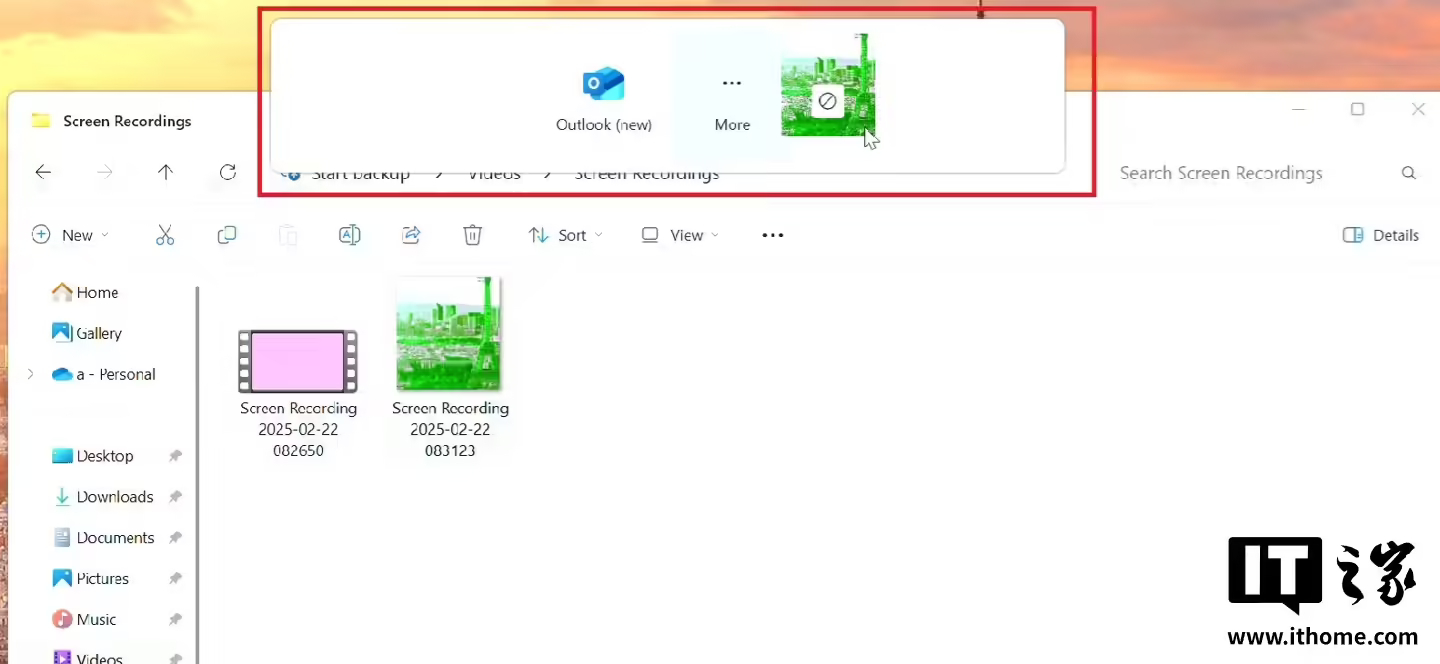Click the Delete trash icon
The height and width of the screenshot is (664, 1440).
point(473,235)
